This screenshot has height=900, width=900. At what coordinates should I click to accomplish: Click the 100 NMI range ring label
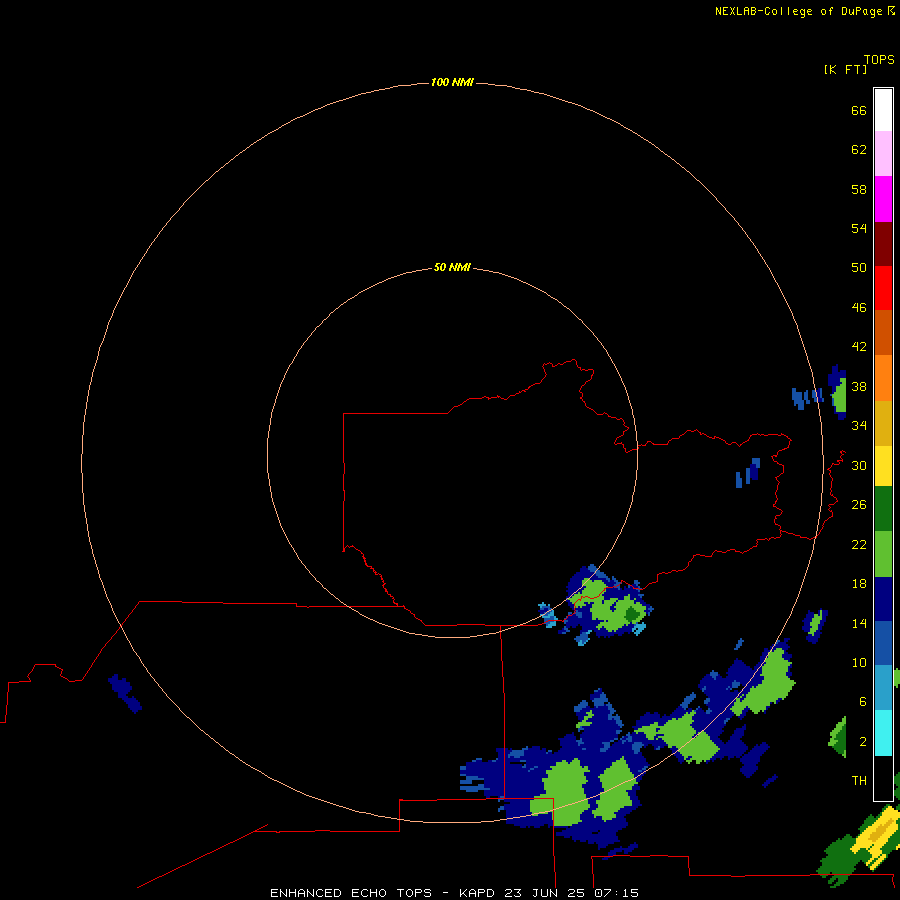coord(452,83)
